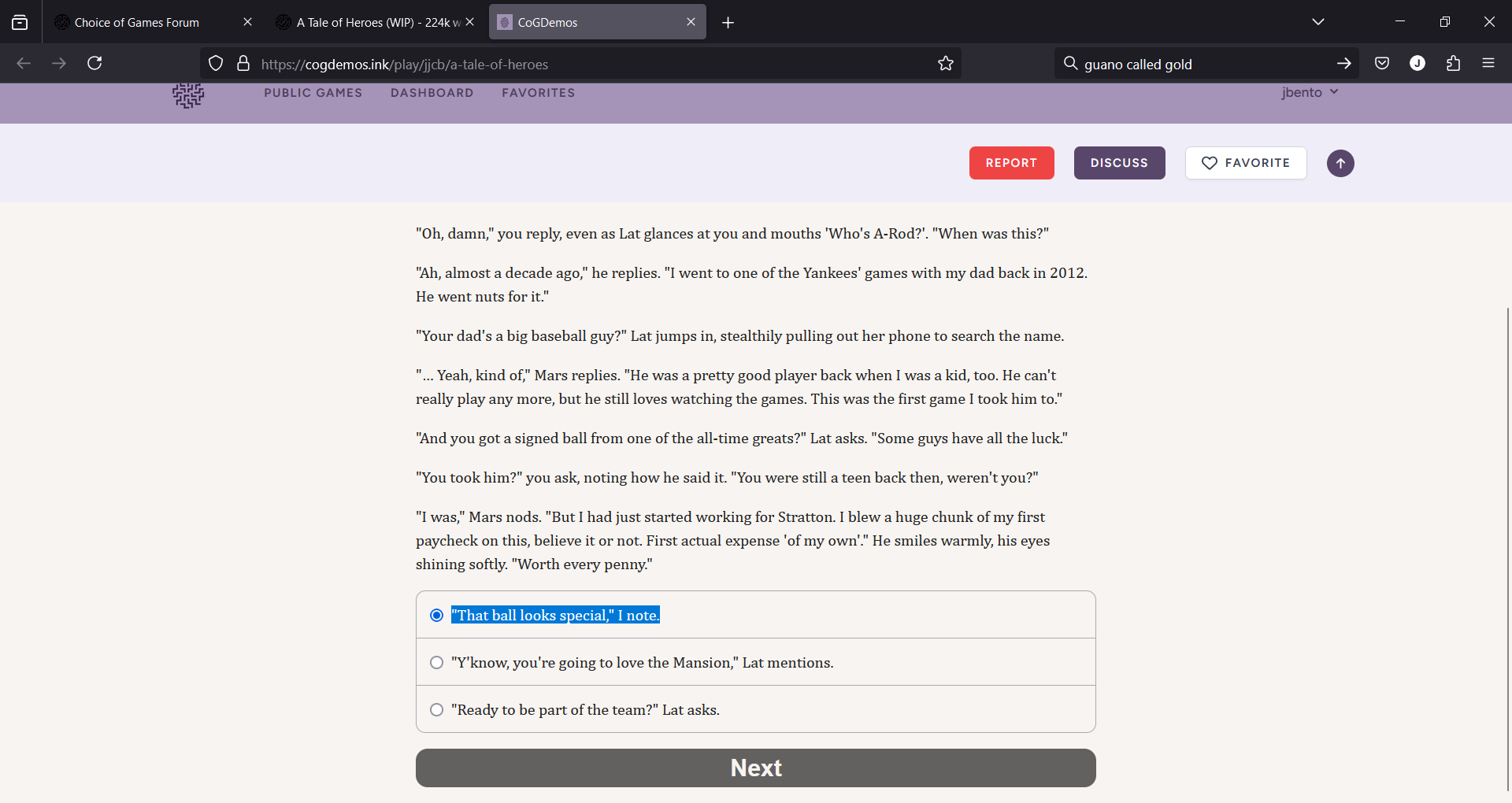Open a new browser tab
This screenshot has height=803, width=1512.
pyautogui.click(x=728, y=23)
